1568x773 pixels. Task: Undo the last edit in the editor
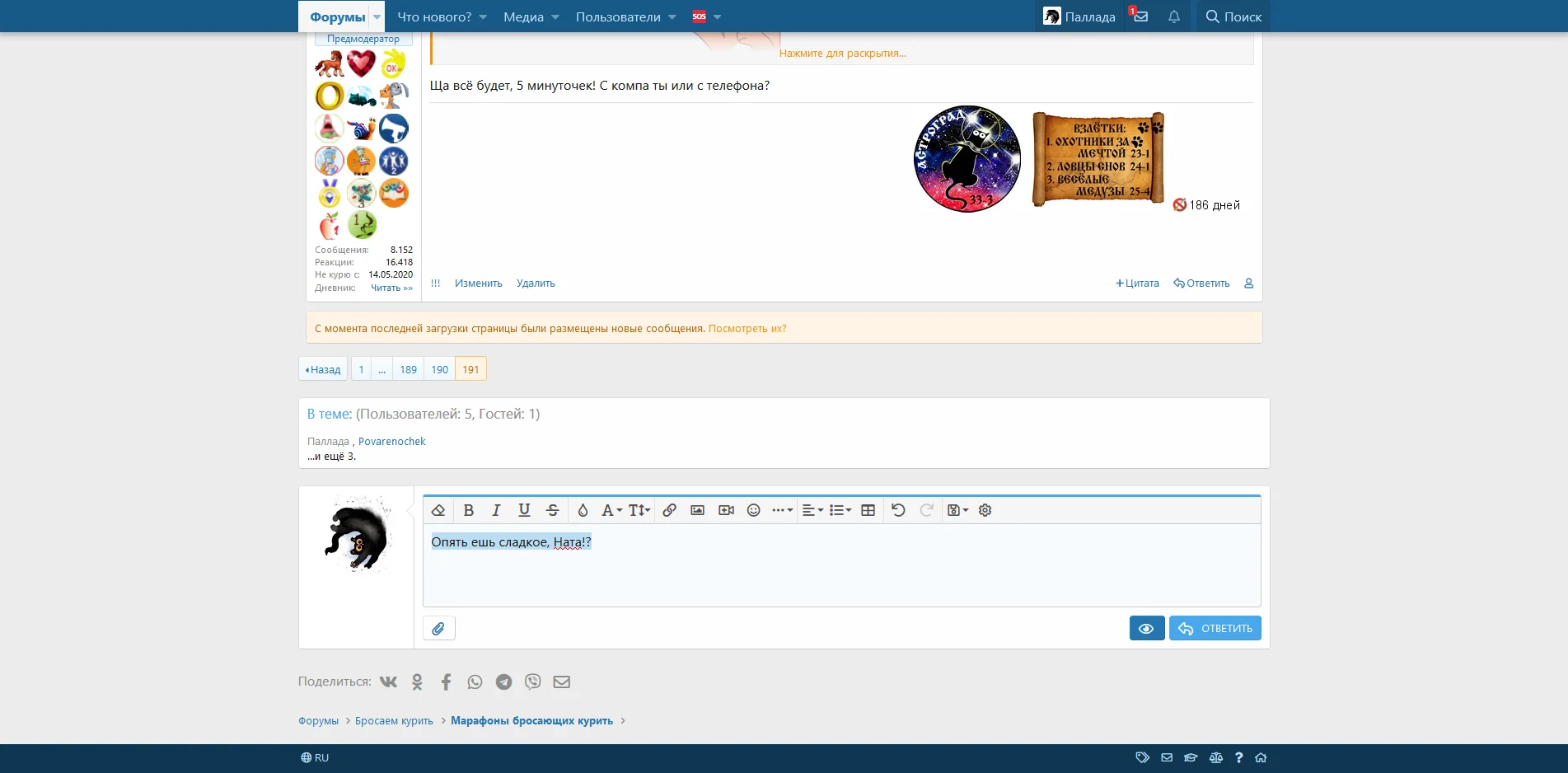pyautogui.click(x=898, y=510)
